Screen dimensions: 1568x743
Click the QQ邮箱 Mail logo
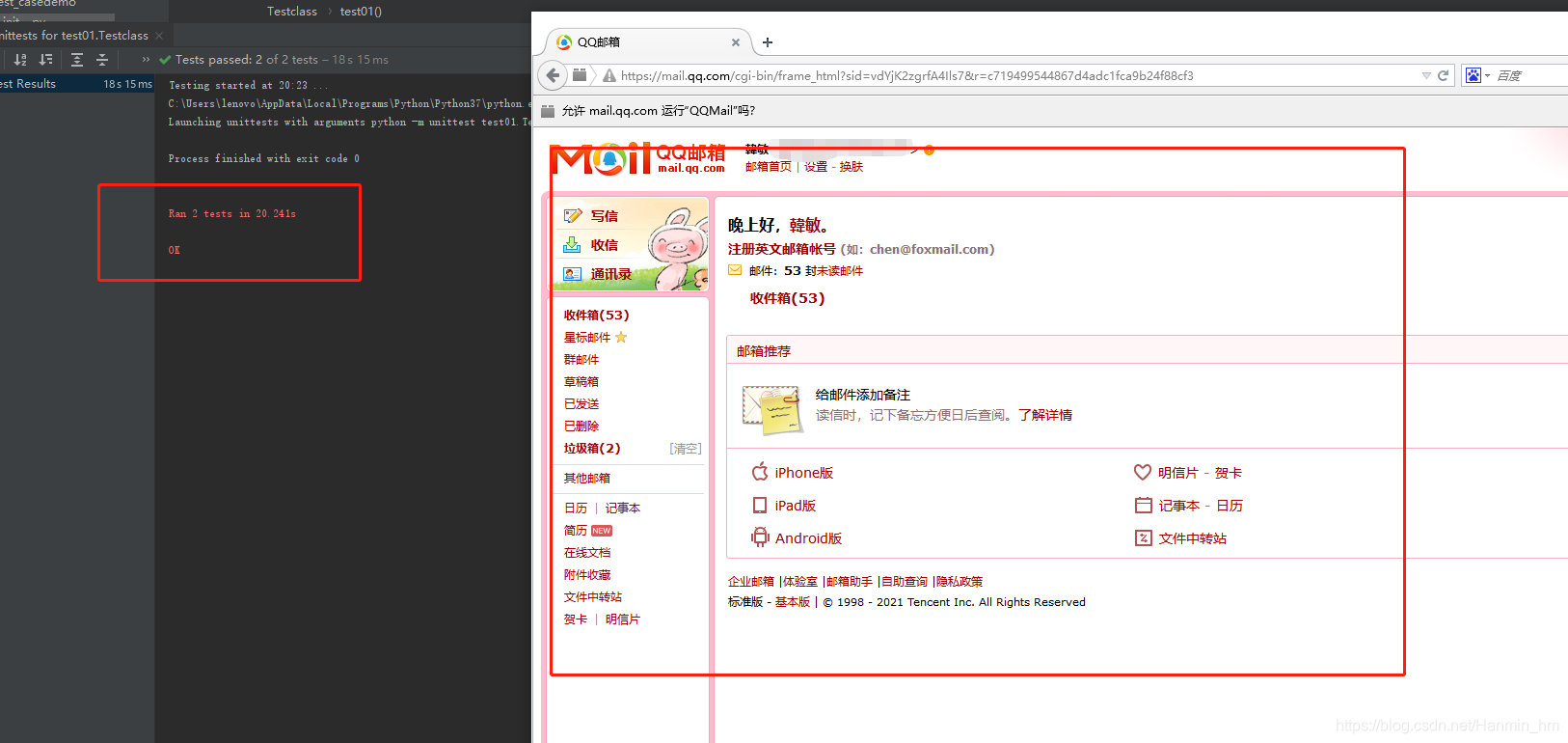click(637, 158)
